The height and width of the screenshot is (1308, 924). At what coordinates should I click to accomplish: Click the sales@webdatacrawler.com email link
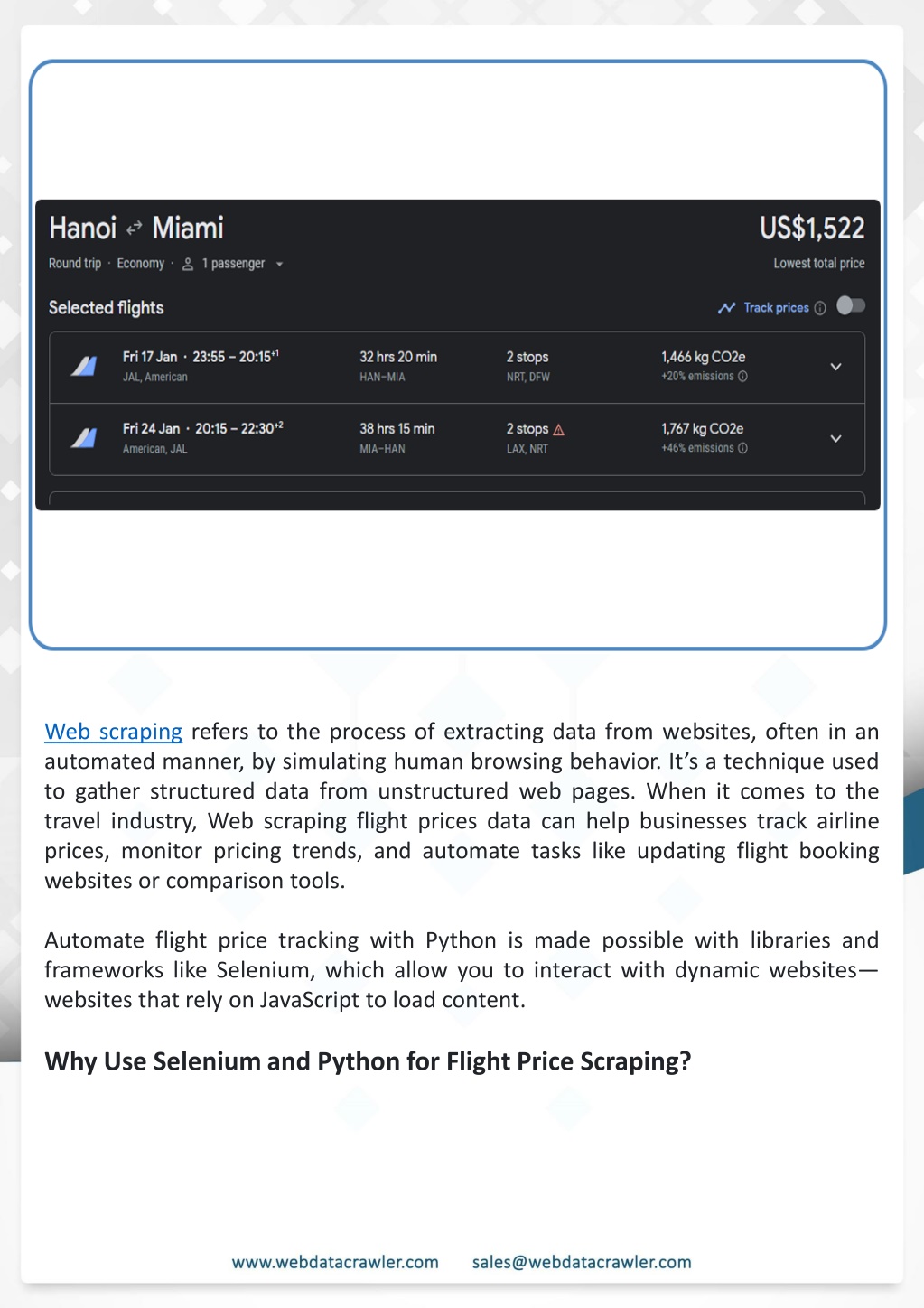[582, 1262]
